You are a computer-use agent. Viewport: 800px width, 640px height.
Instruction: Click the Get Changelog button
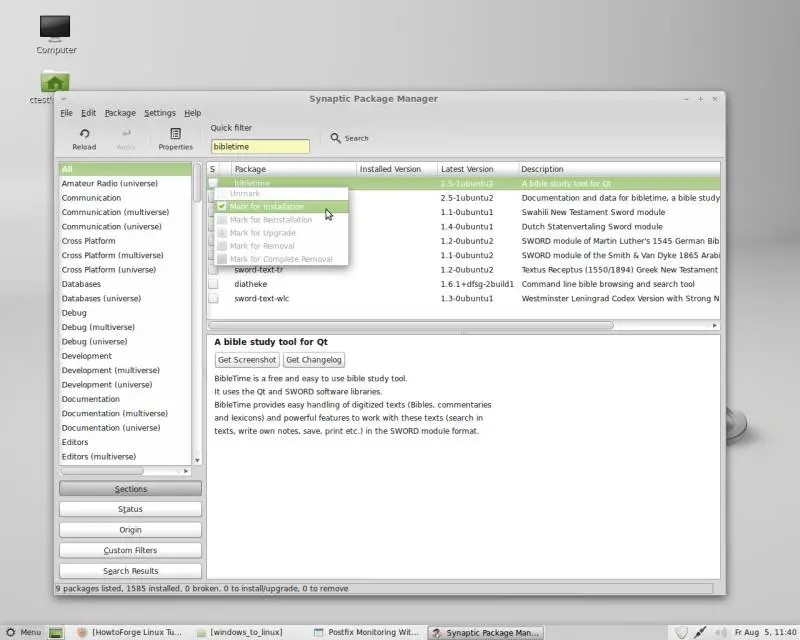pos(314,360)
